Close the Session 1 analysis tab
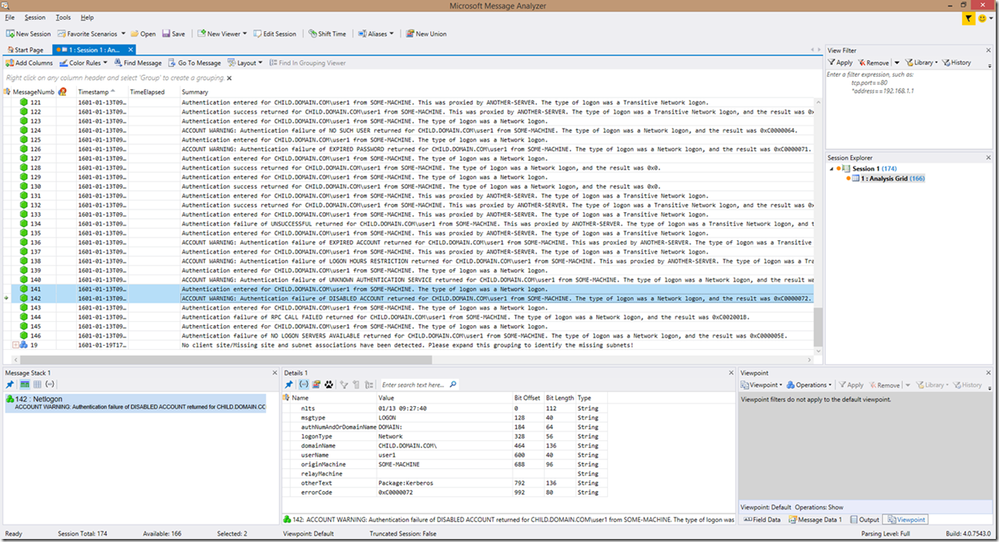The image size is (999, 542). 131,50
